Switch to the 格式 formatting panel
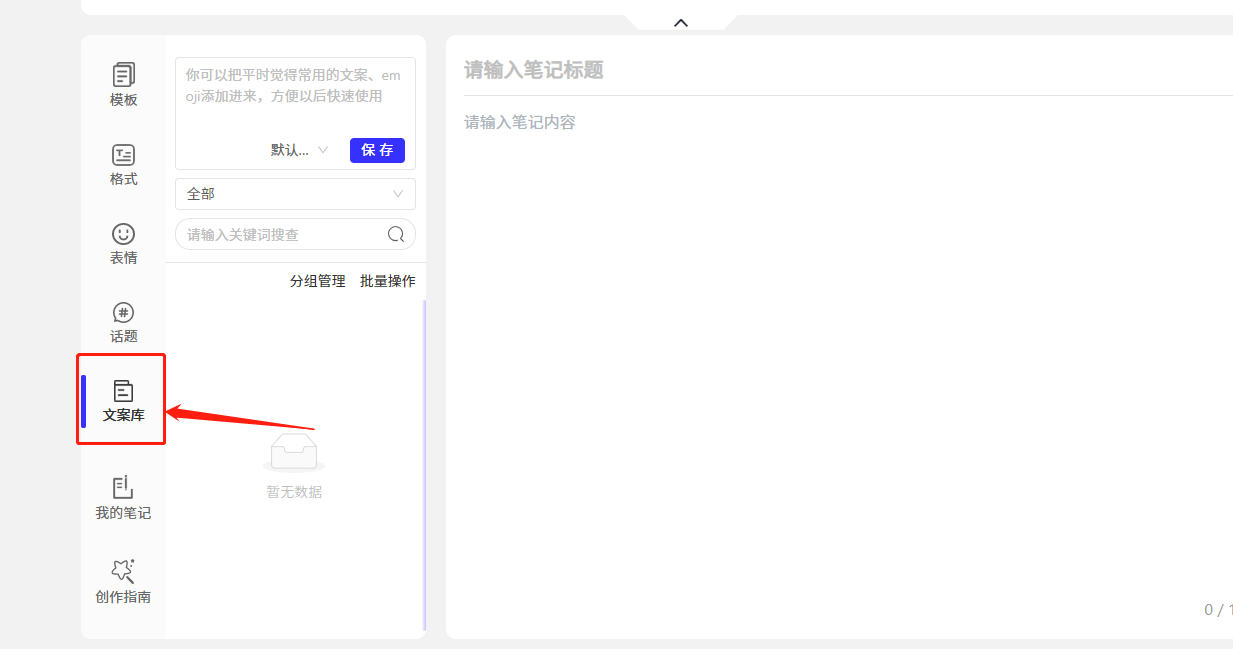Viewport: 1233px width, 649px height. (123, 165)
